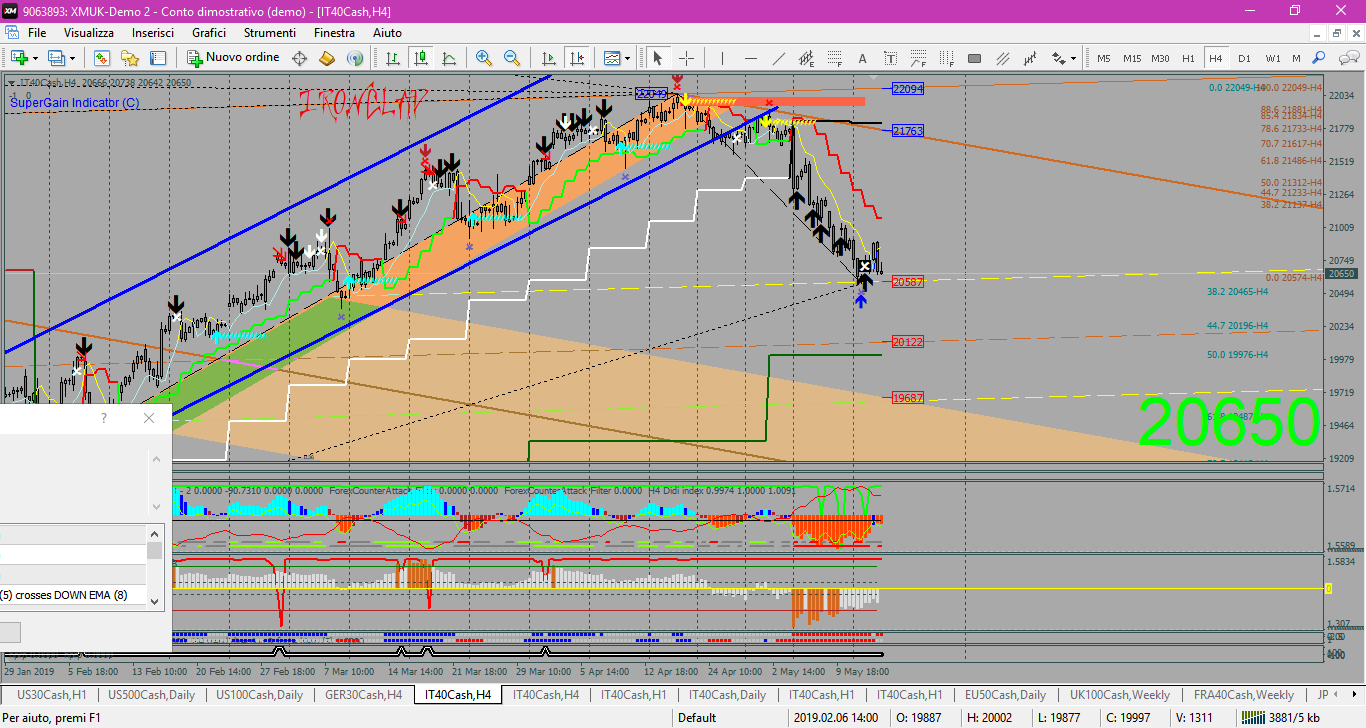Image resolution: width=1366 pixels, height=728 pixels.
Task: Open the New Chart tool
Action: coord(19,58)
